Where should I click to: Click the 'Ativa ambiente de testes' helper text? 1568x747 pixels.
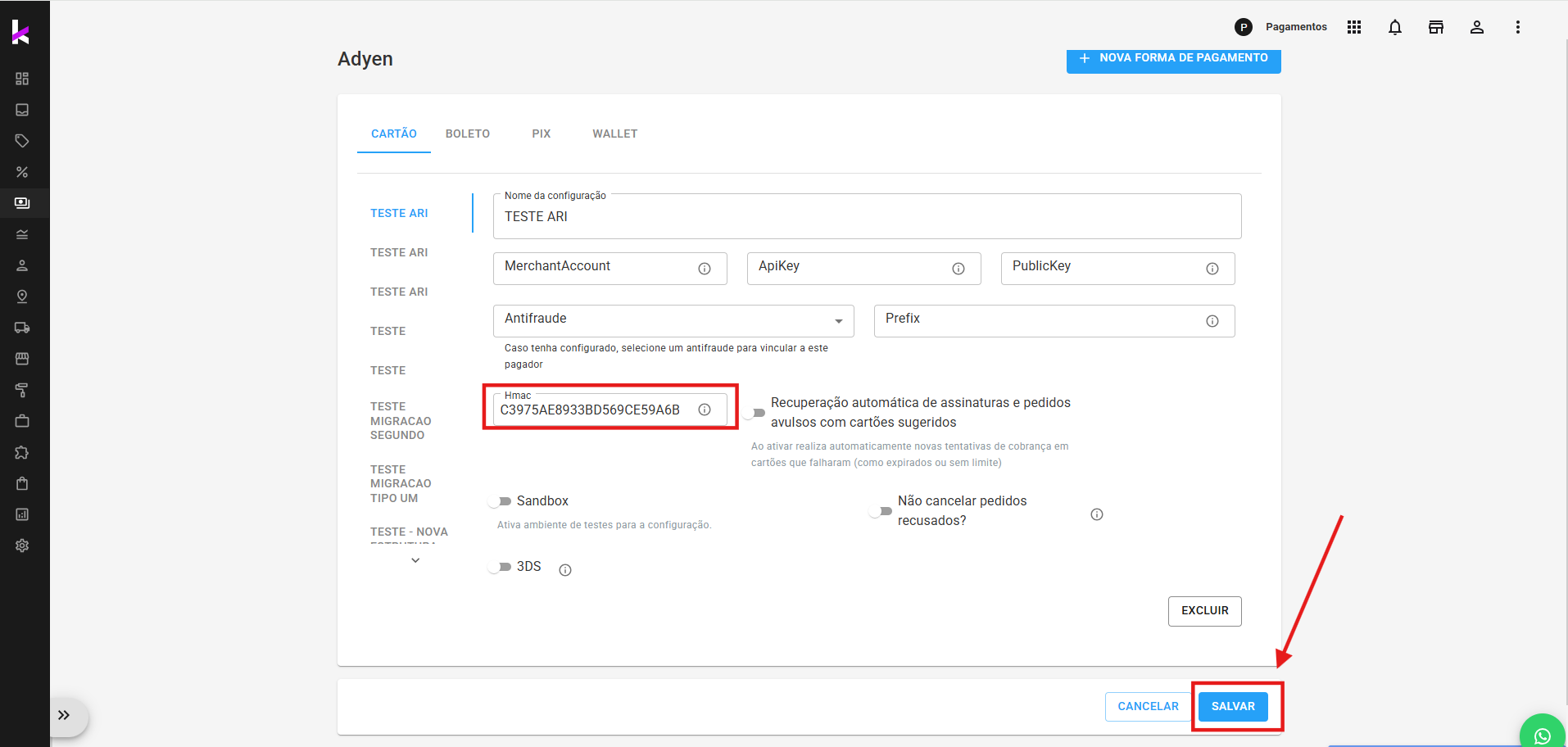pyautogui.click(x=605, y=525)
